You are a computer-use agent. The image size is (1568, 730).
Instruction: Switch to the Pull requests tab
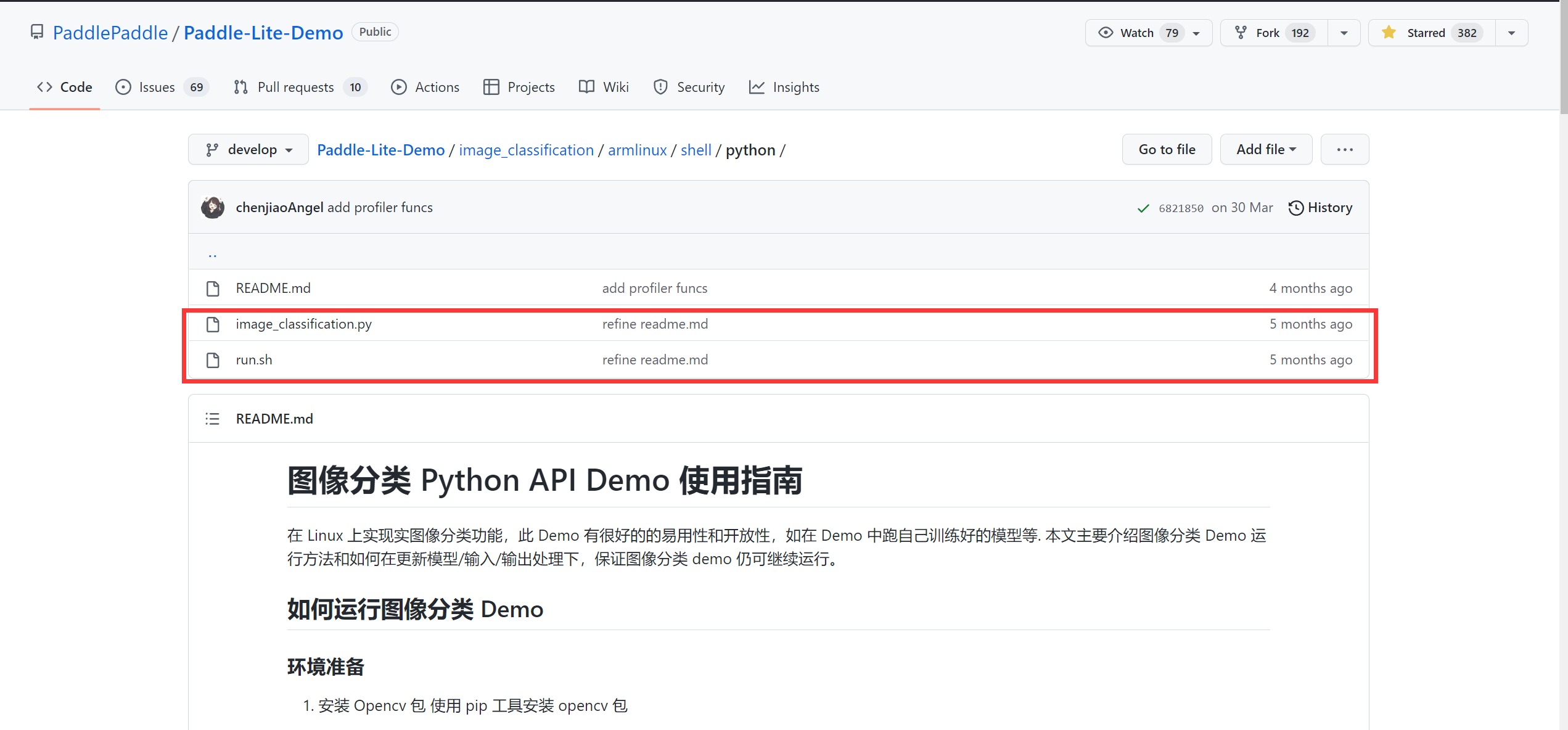pyautogui.click(x=295, y=87)
